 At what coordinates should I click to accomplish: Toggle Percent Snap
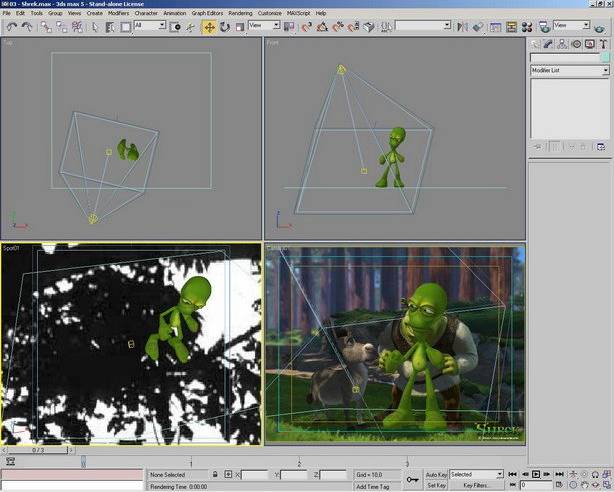click(338, 27)
